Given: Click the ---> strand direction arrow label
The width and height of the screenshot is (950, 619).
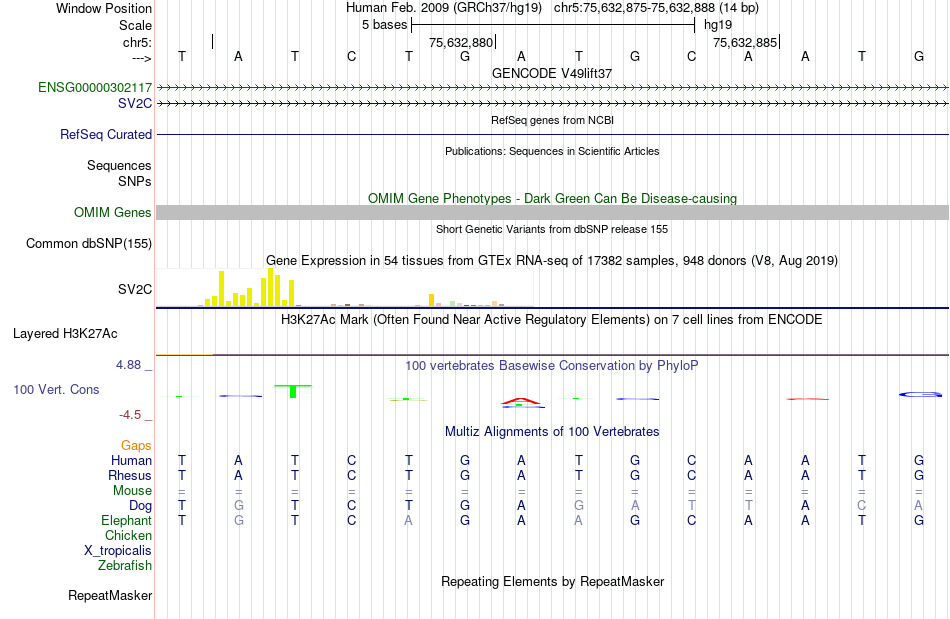Looking at the screenshot, I should point(141,58).
